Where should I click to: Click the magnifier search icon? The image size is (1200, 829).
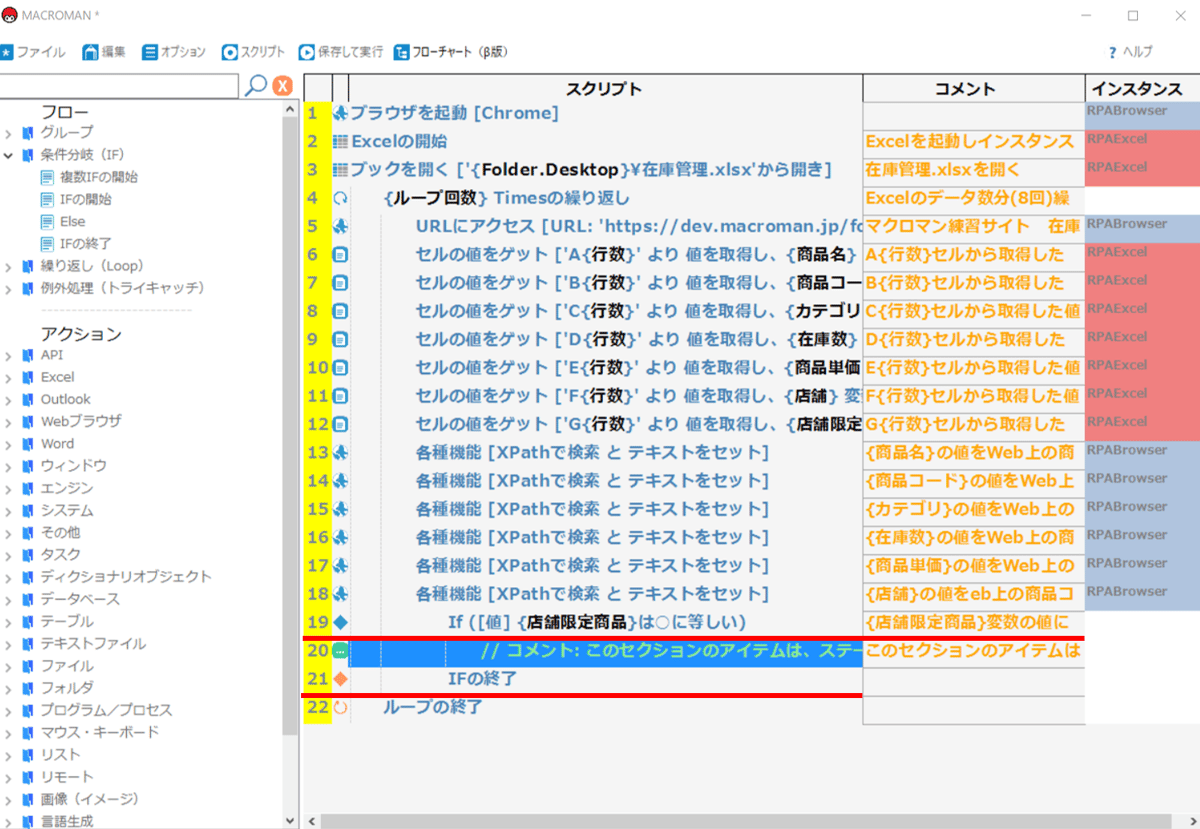256,86
